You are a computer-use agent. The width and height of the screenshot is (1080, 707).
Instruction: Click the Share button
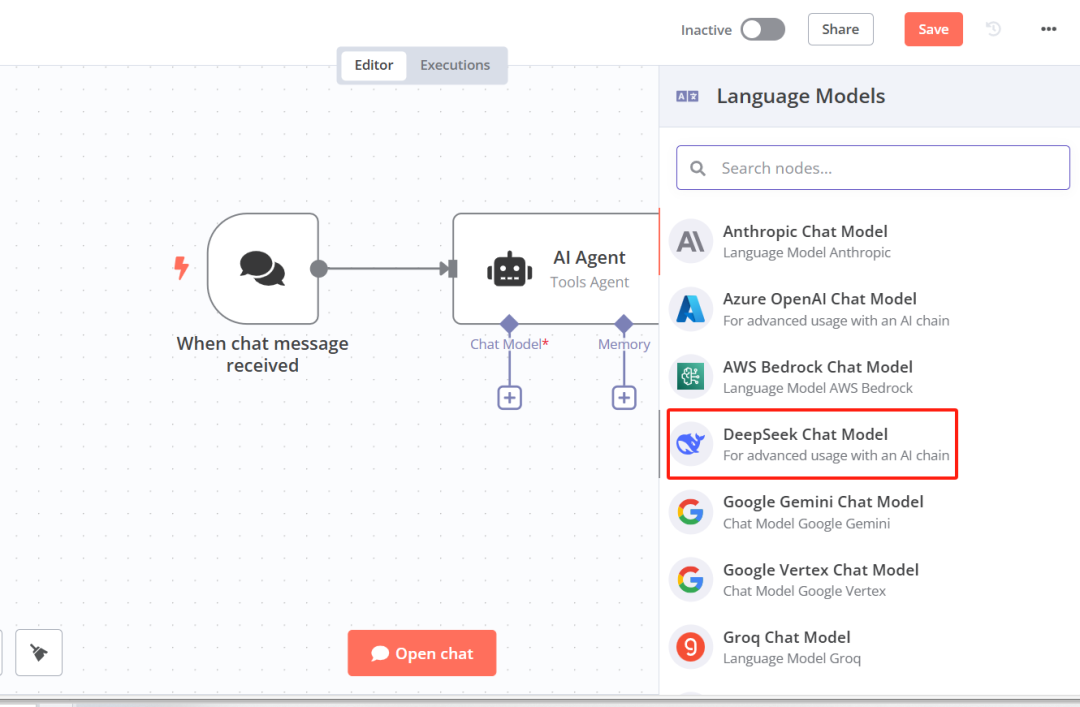pyautogui.click(x=840, y=30)
